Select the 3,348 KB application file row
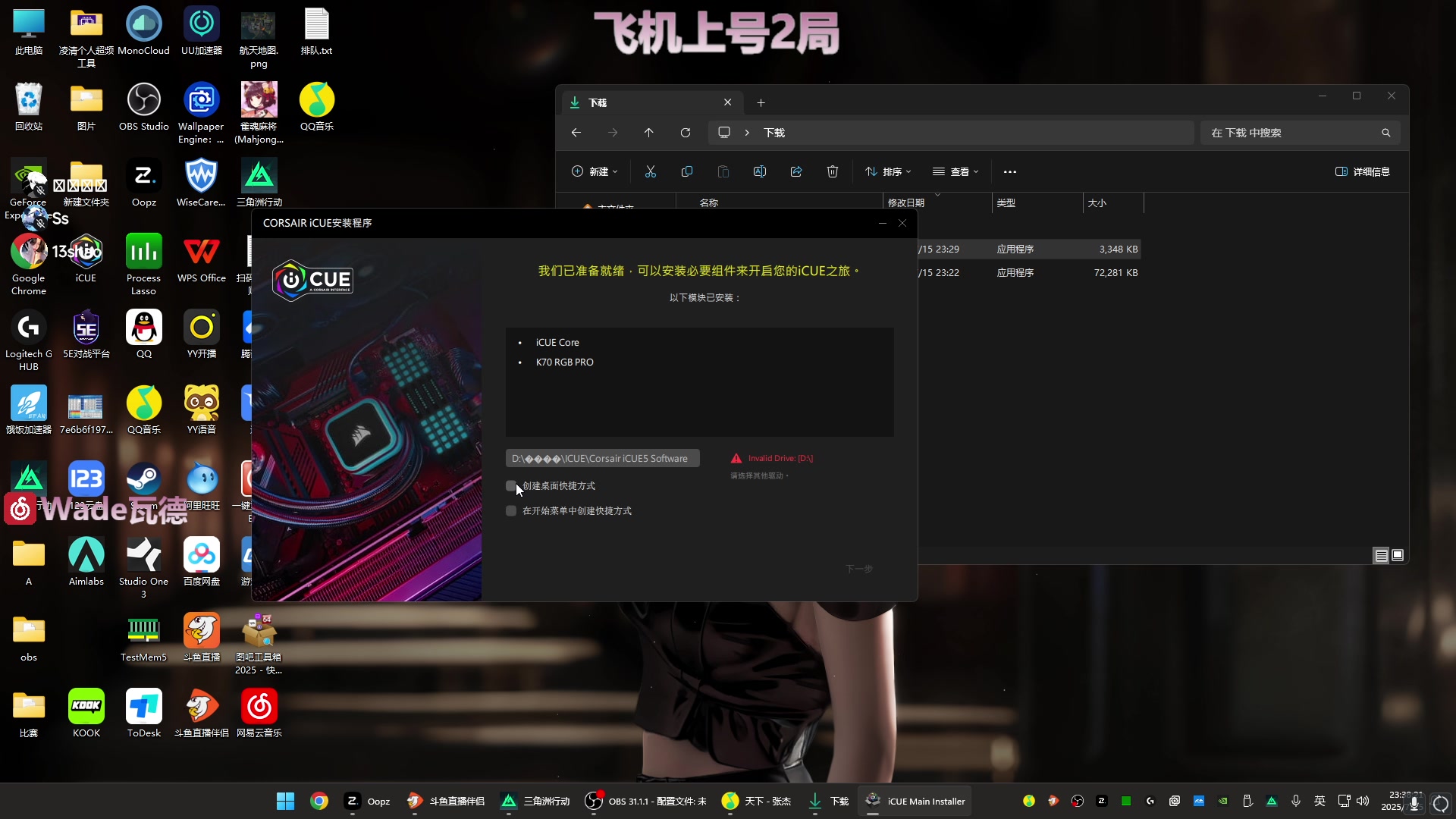Image resolution: width=1456 pixels, height=819 pixels. tap(1028, 249)
